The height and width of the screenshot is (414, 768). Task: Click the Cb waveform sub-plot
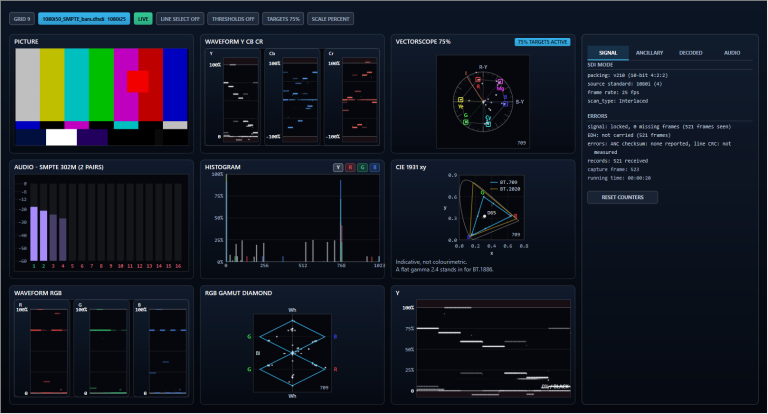coord(300,100)
